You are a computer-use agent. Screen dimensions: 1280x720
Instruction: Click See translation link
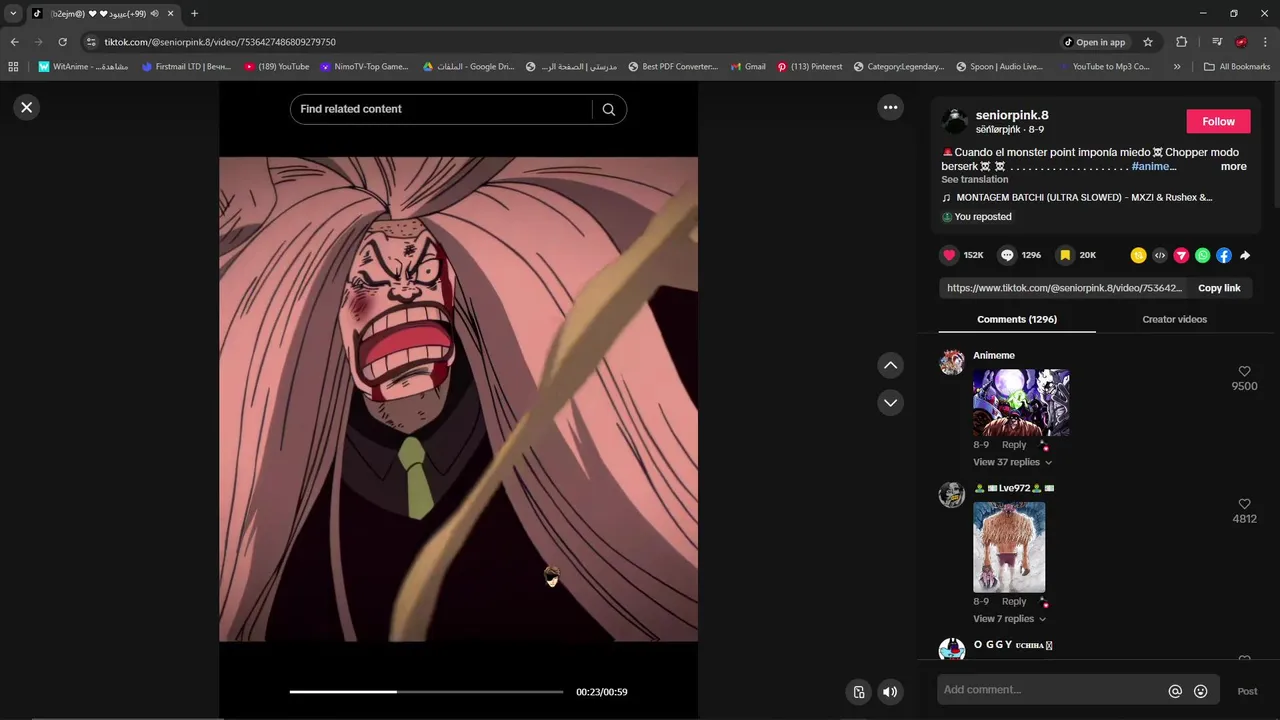[x=974, y=180]
